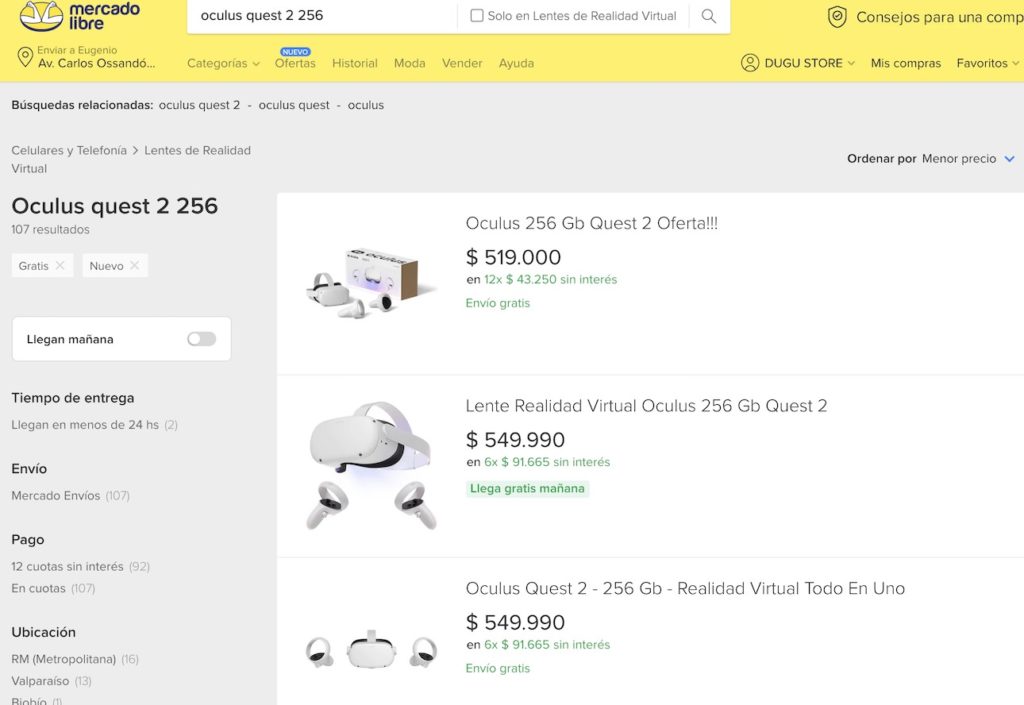Click the Oculus 256 Gb Quest 2 Oferta thumbnail

(371, 283)
